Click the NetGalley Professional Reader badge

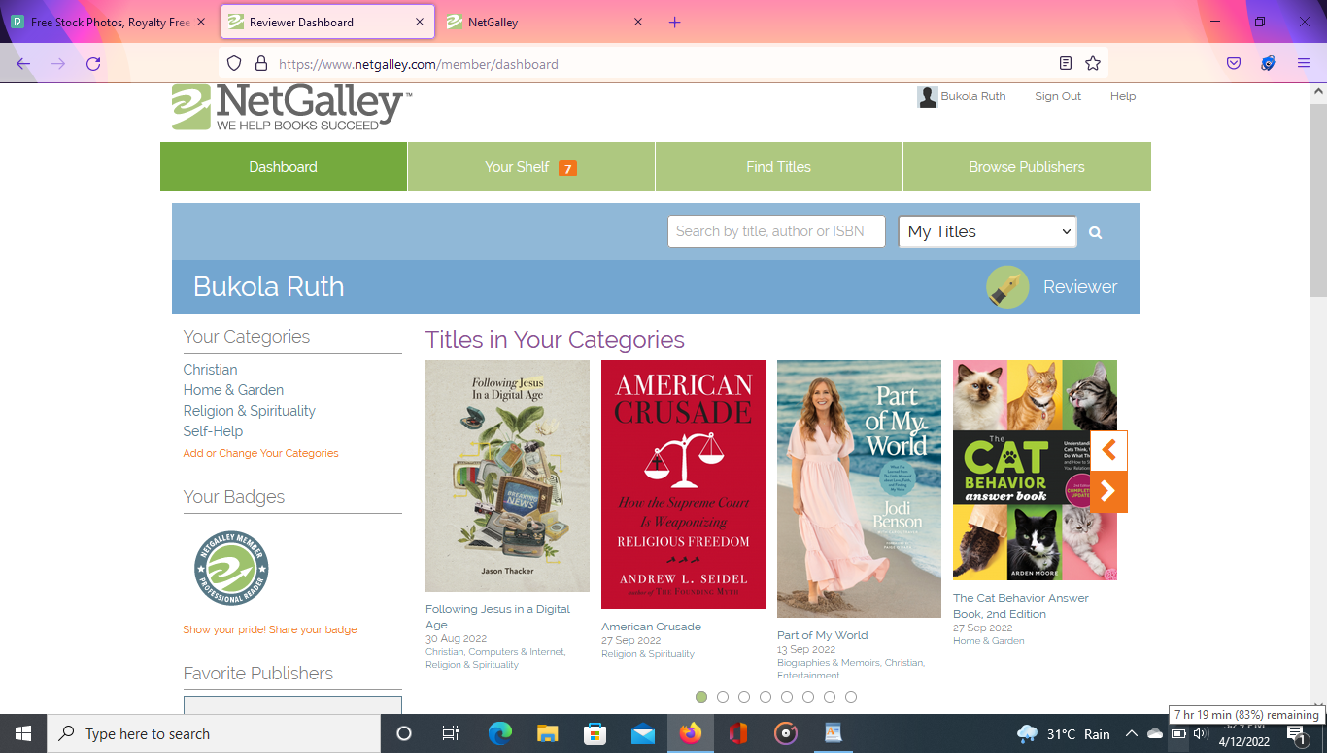coord(231,568)
